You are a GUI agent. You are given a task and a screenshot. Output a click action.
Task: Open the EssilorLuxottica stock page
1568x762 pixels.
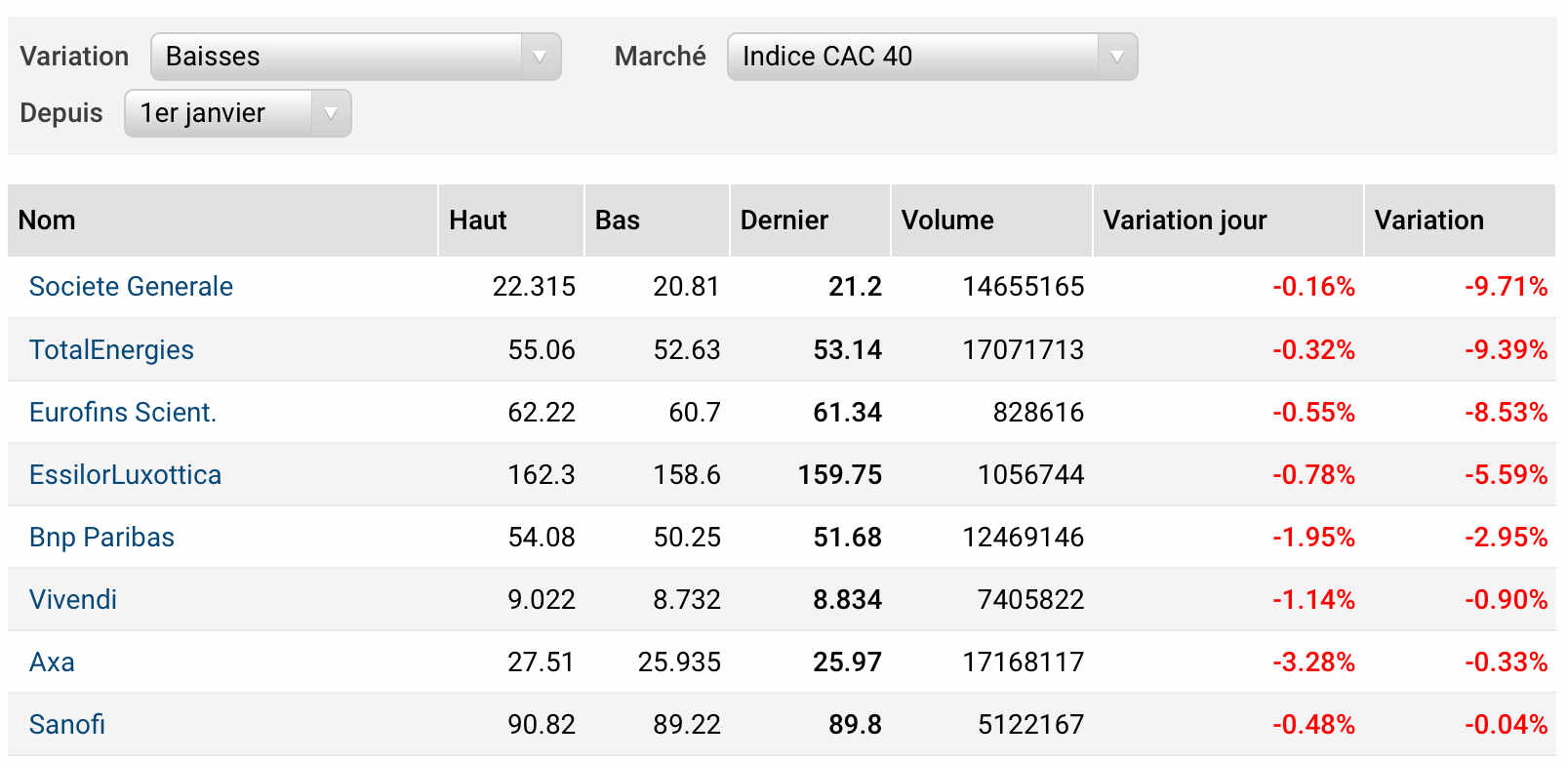pyautogui.click(x=125, y=474)
